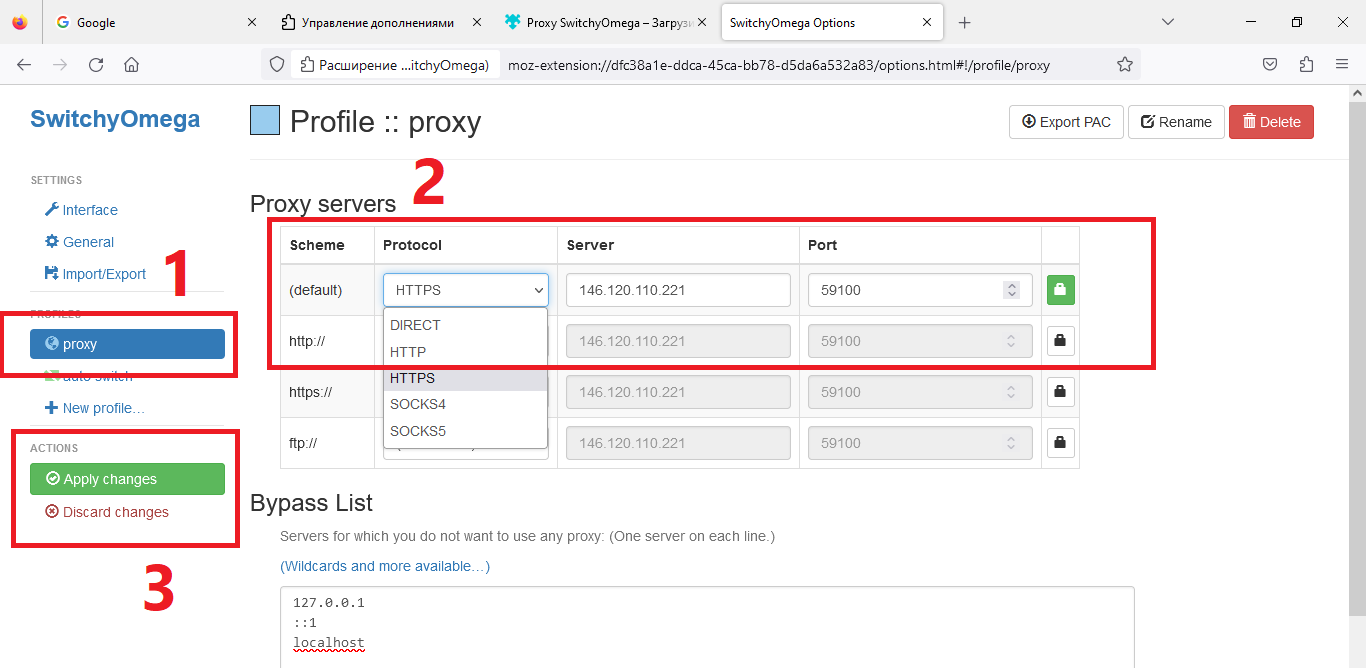Viewport: 1366px width, 668px height.
Task: Choose HTTP from protocol list
Action: 465,352
